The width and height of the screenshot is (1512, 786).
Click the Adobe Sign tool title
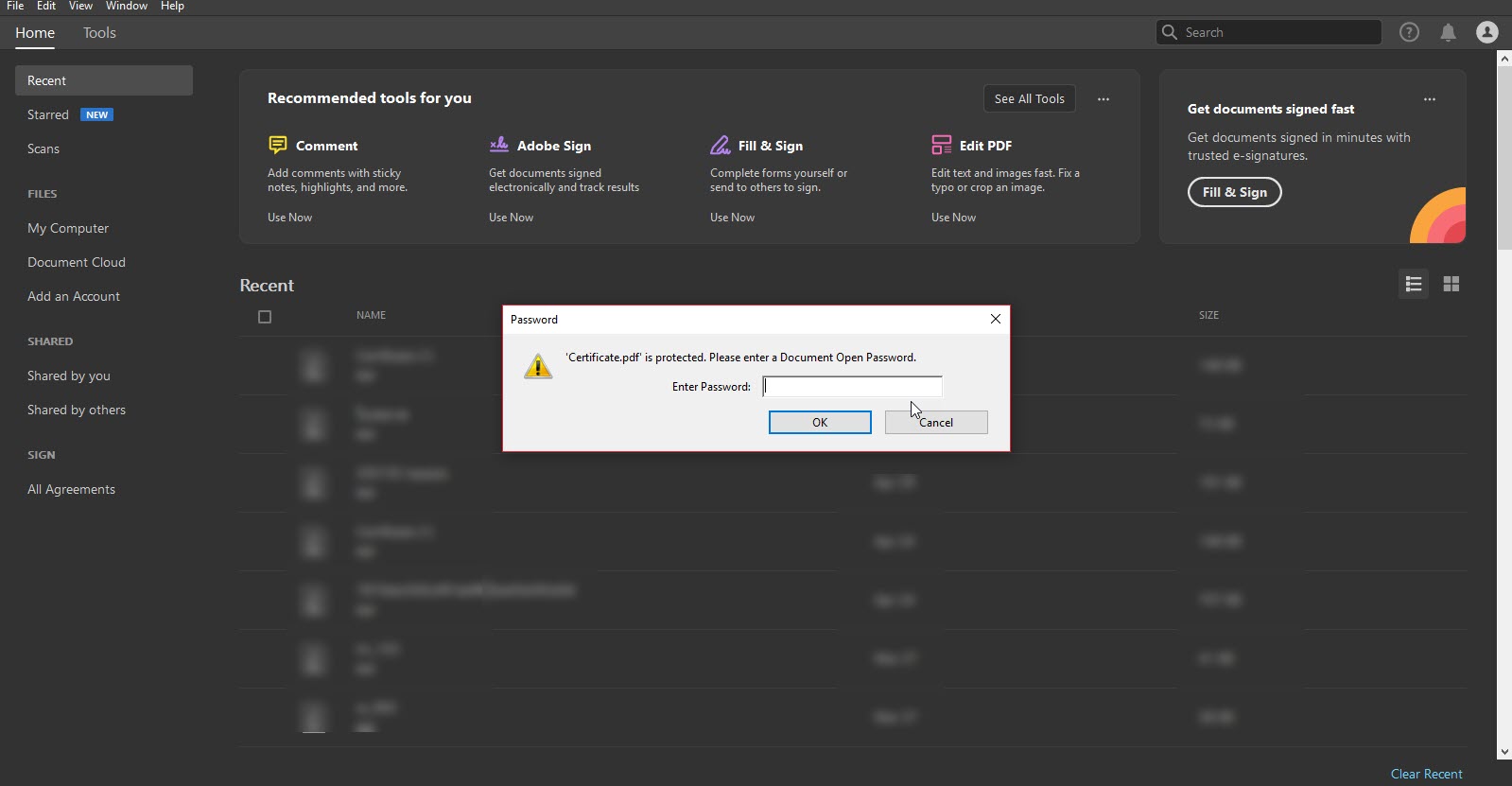[554, 146]
